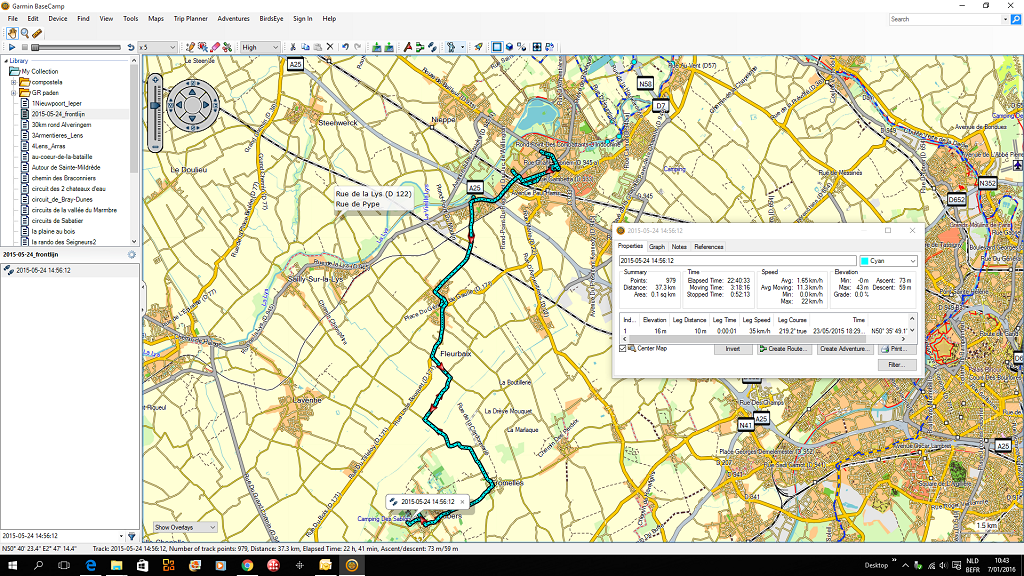Switch to the References tab
Image resolution: width=1024 pixels, height=576 pixels.
tap(709, 247)
